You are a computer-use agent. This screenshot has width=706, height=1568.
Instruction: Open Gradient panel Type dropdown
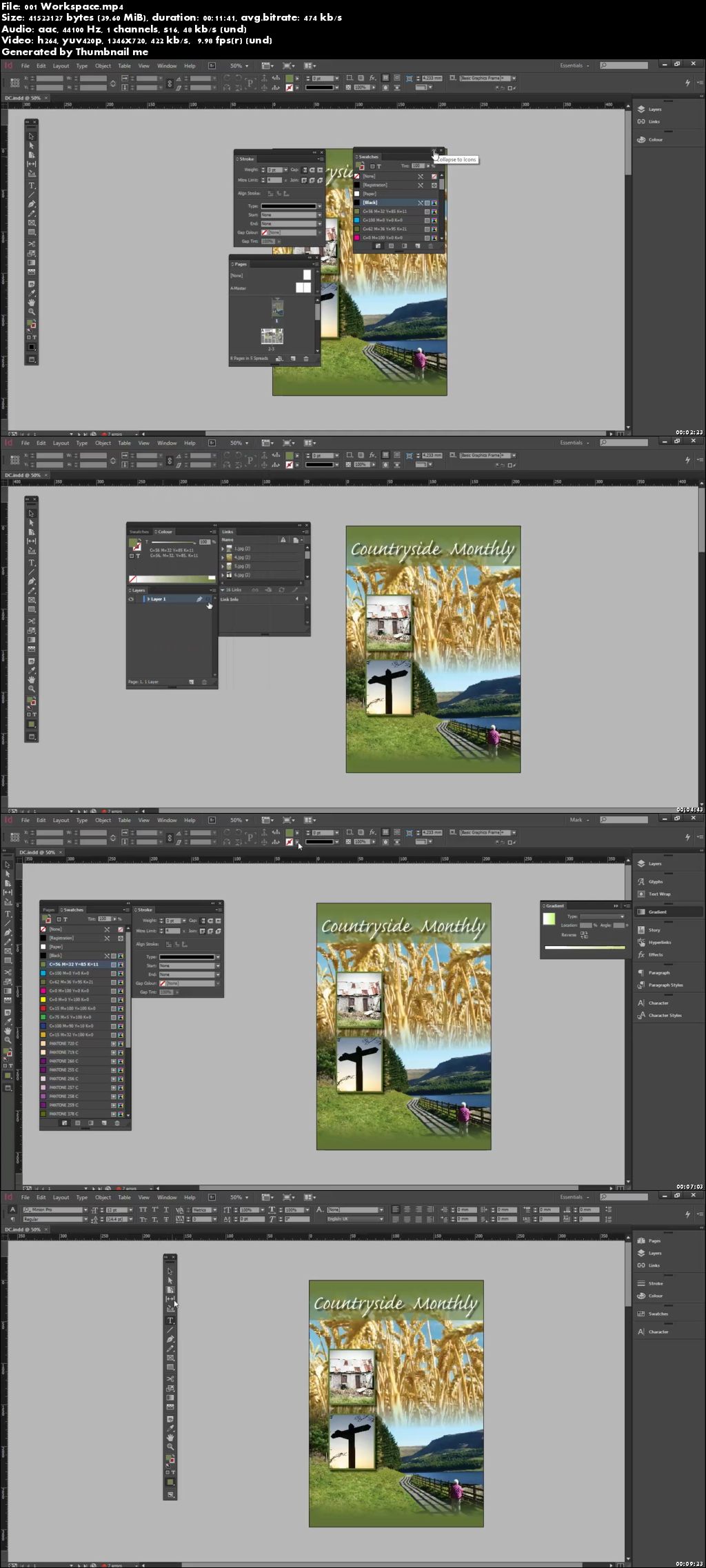(x=602, y=916)
